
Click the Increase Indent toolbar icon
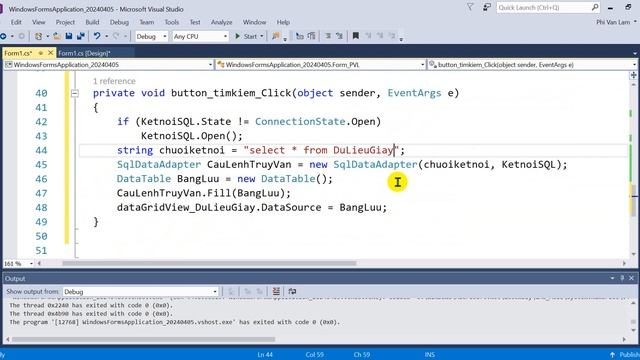[x=339, y=36]
